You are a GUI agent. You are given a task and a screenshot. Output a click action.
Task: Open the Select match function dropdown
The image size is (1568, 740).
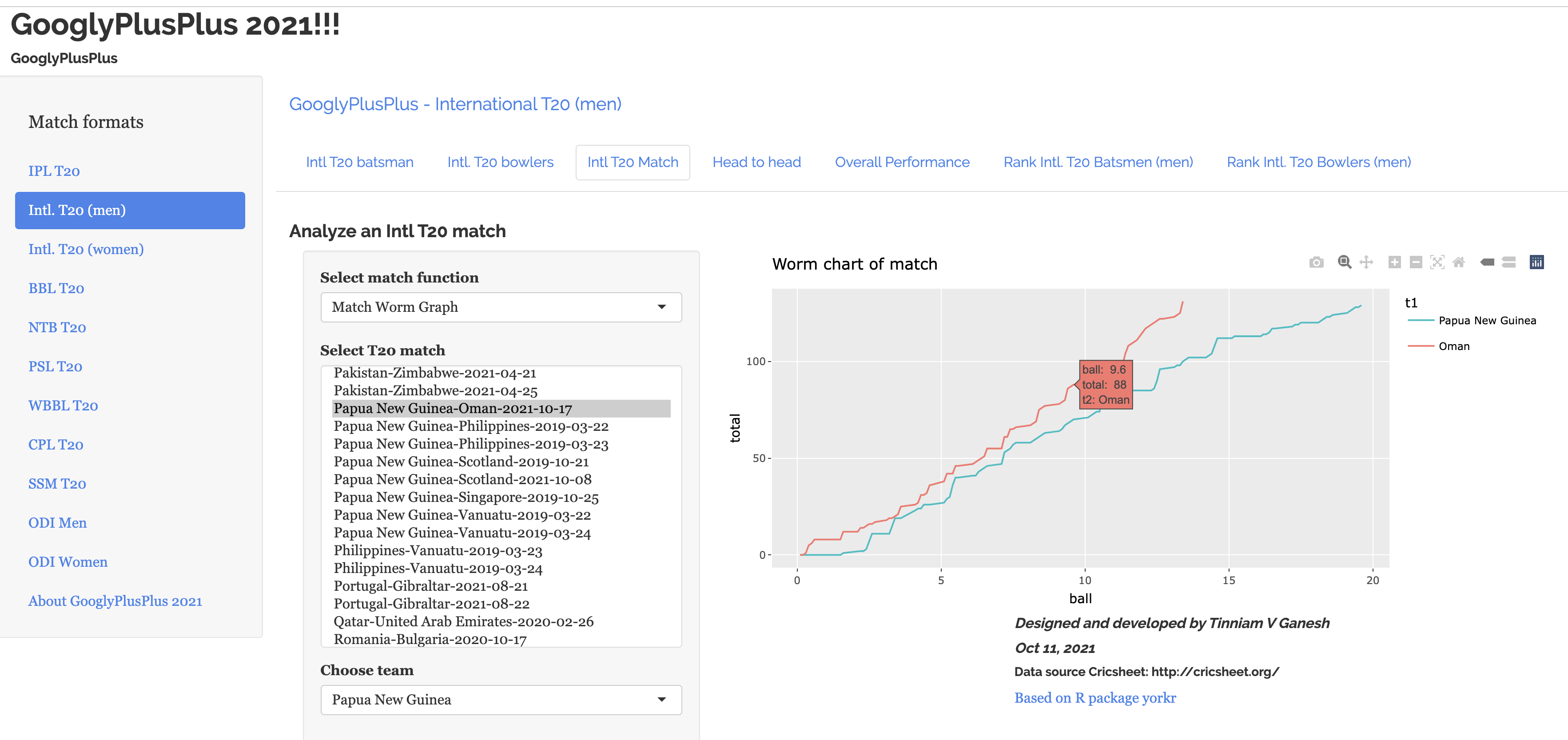500,307
